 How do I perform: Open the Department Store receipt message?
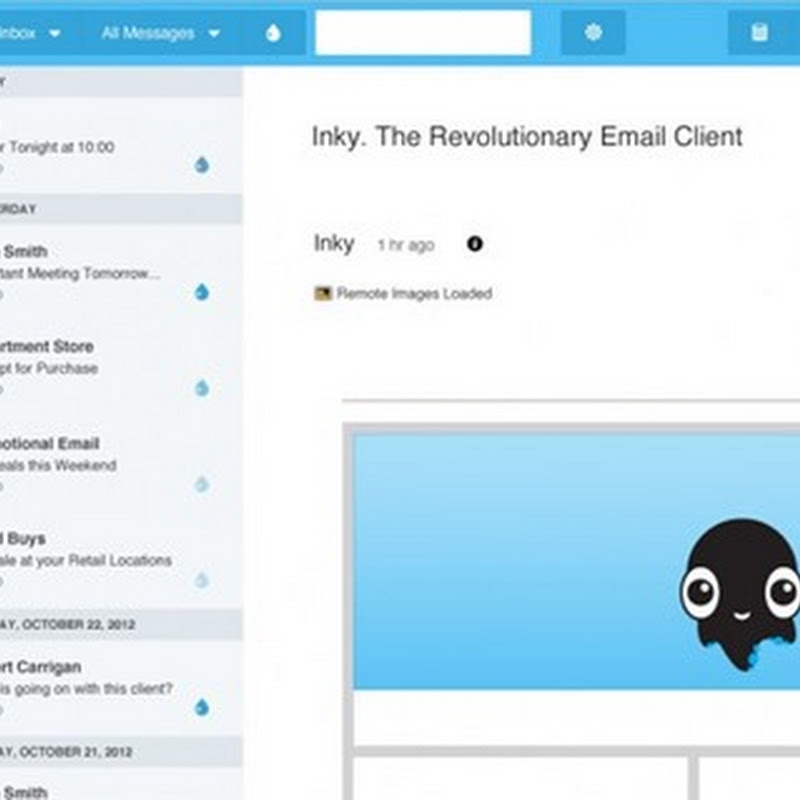click(121, 367)
